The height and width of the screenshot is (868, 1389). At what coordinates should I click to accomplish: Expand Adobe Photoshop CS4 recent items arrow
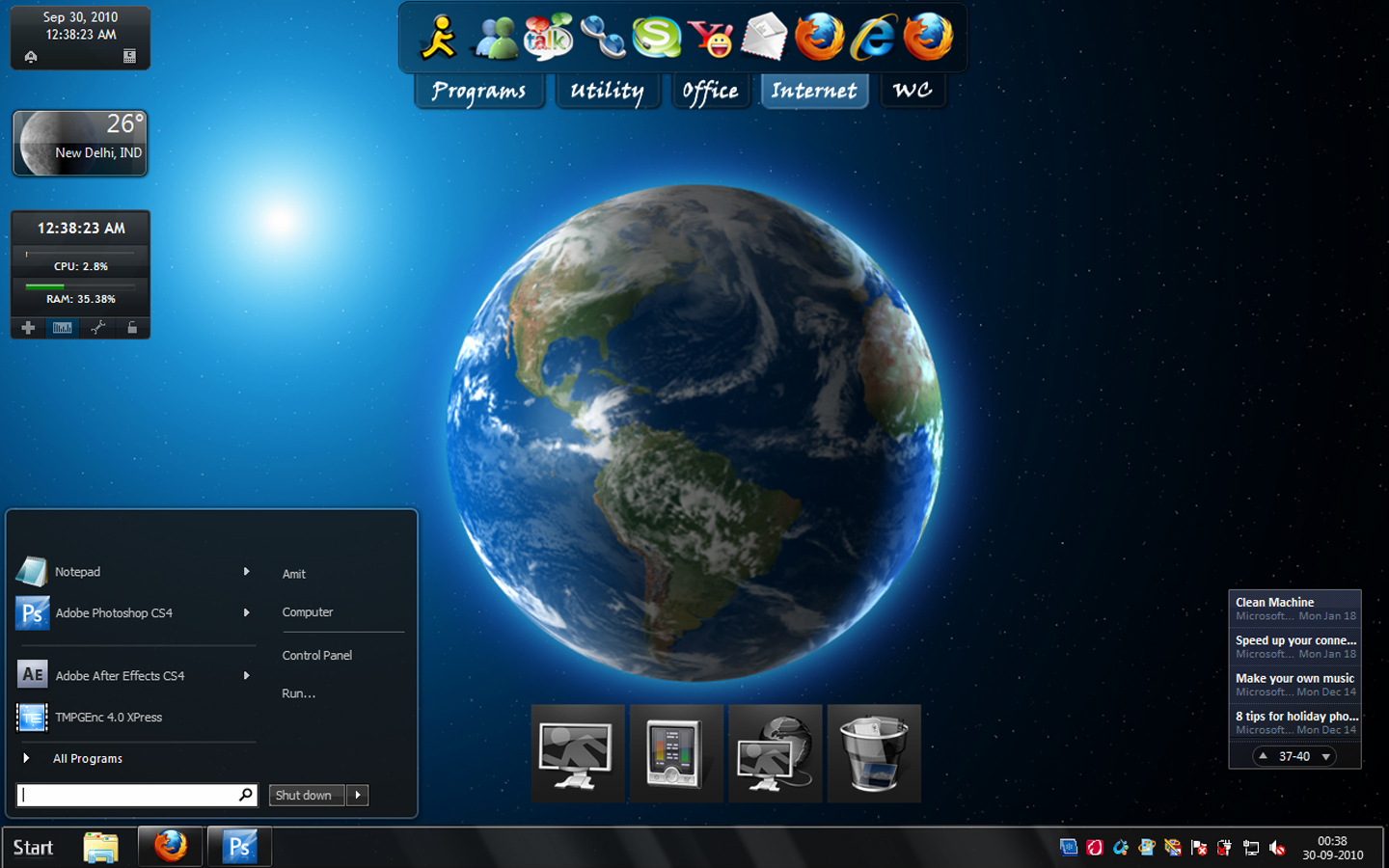click(247, 612)
